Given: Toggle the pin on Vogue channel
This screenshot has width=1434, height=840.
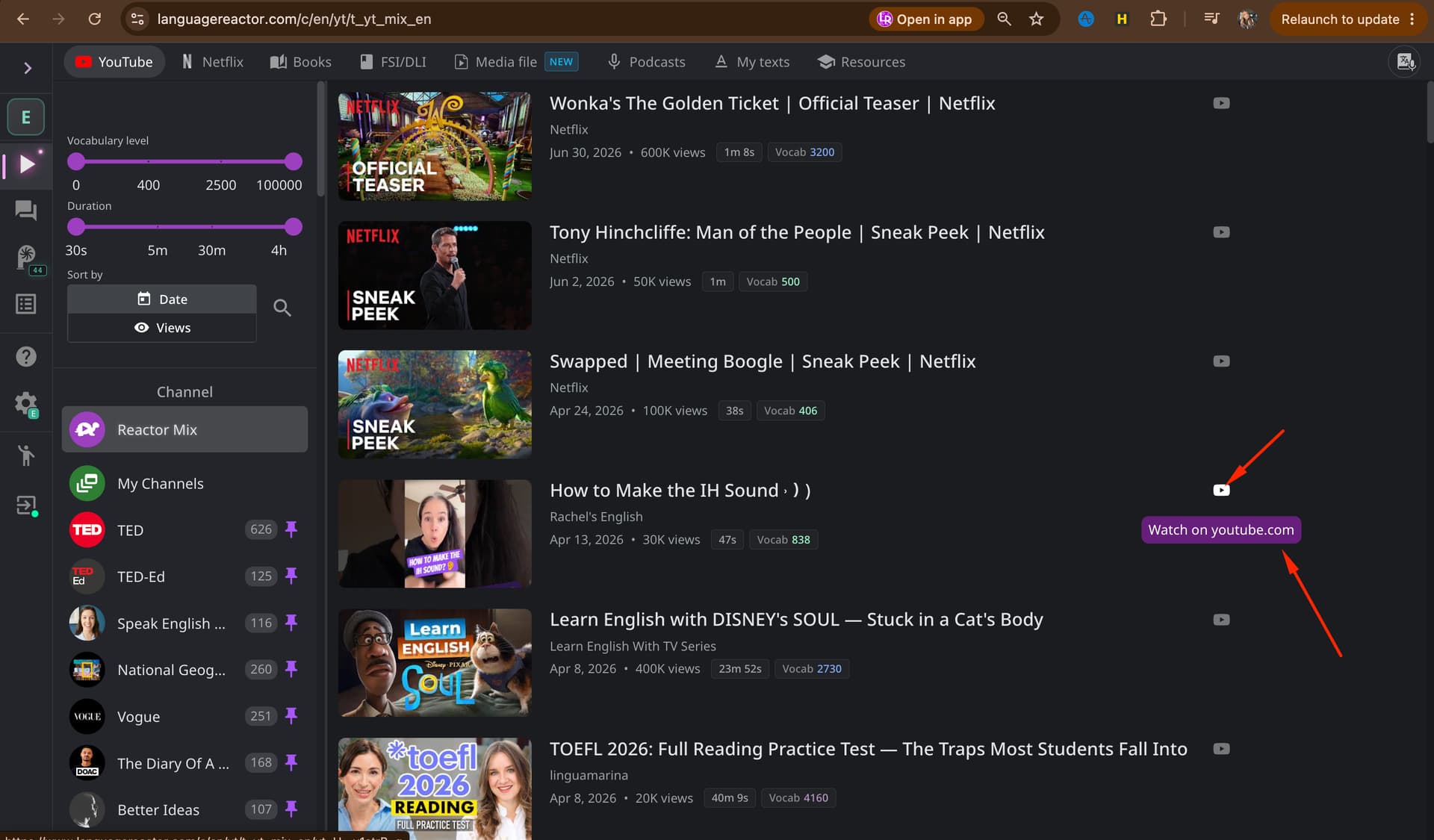Looking at the screenshot, I should [291, 716].
